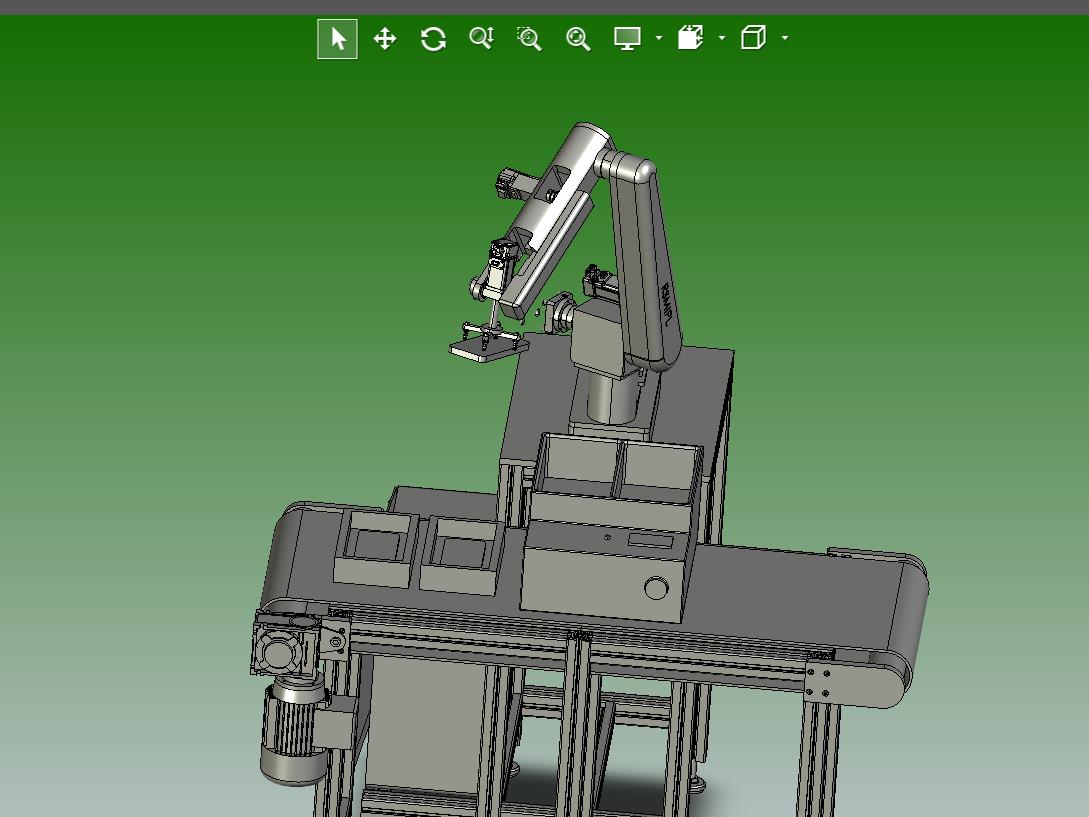The width and height of the screenshot is (1089, 817).
Task: Choose the Zoom to Area tool
Action: click(529, 39)
